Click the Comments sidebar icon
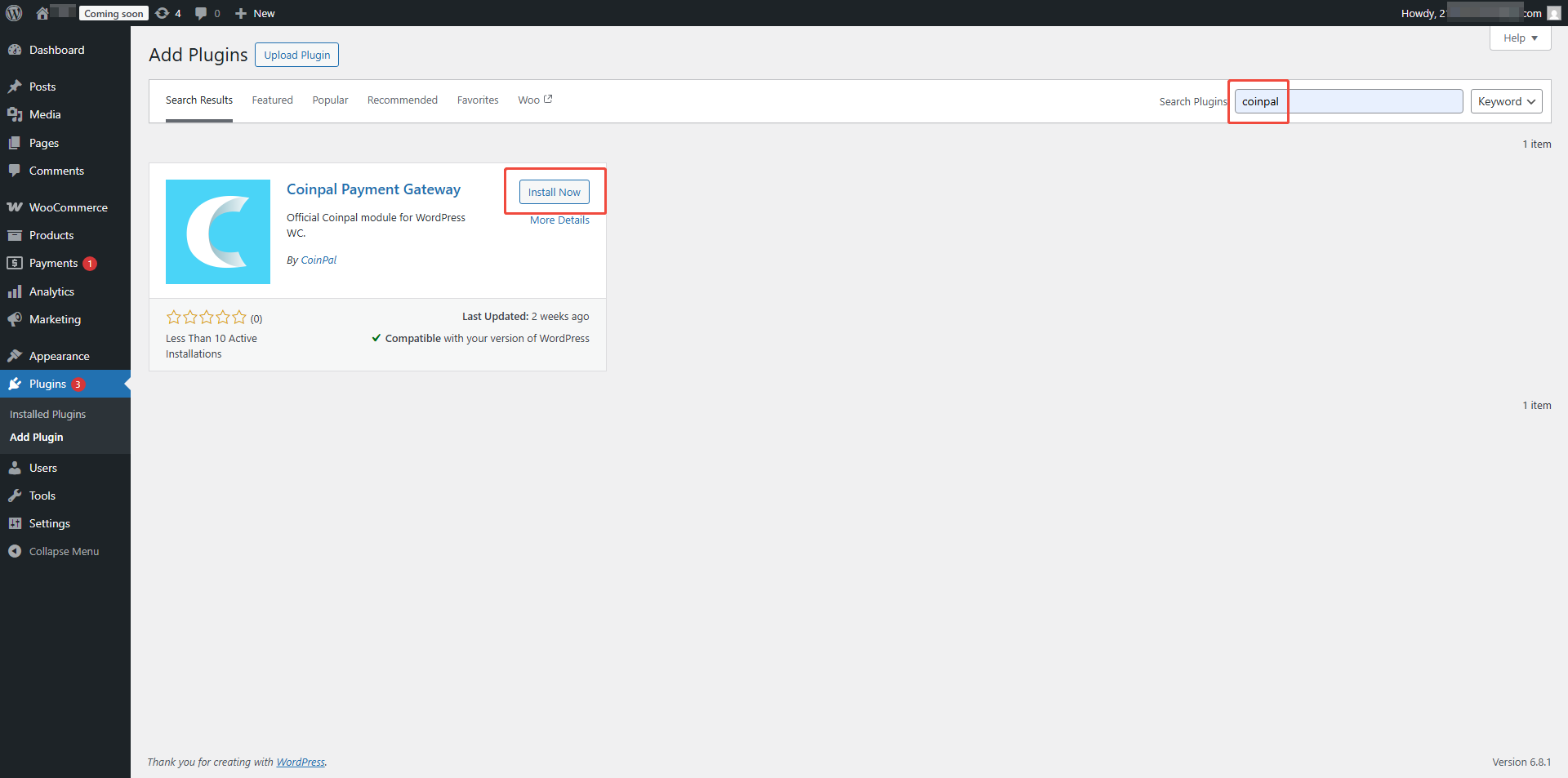 [15, 171]
